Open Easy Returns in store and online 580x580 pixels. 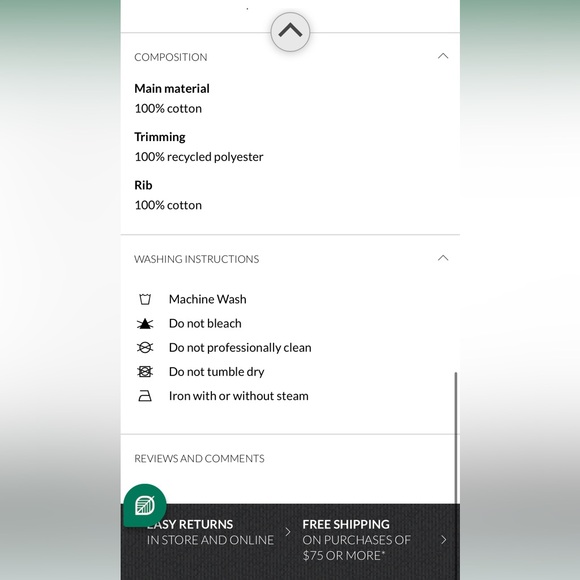pos(210,532)
